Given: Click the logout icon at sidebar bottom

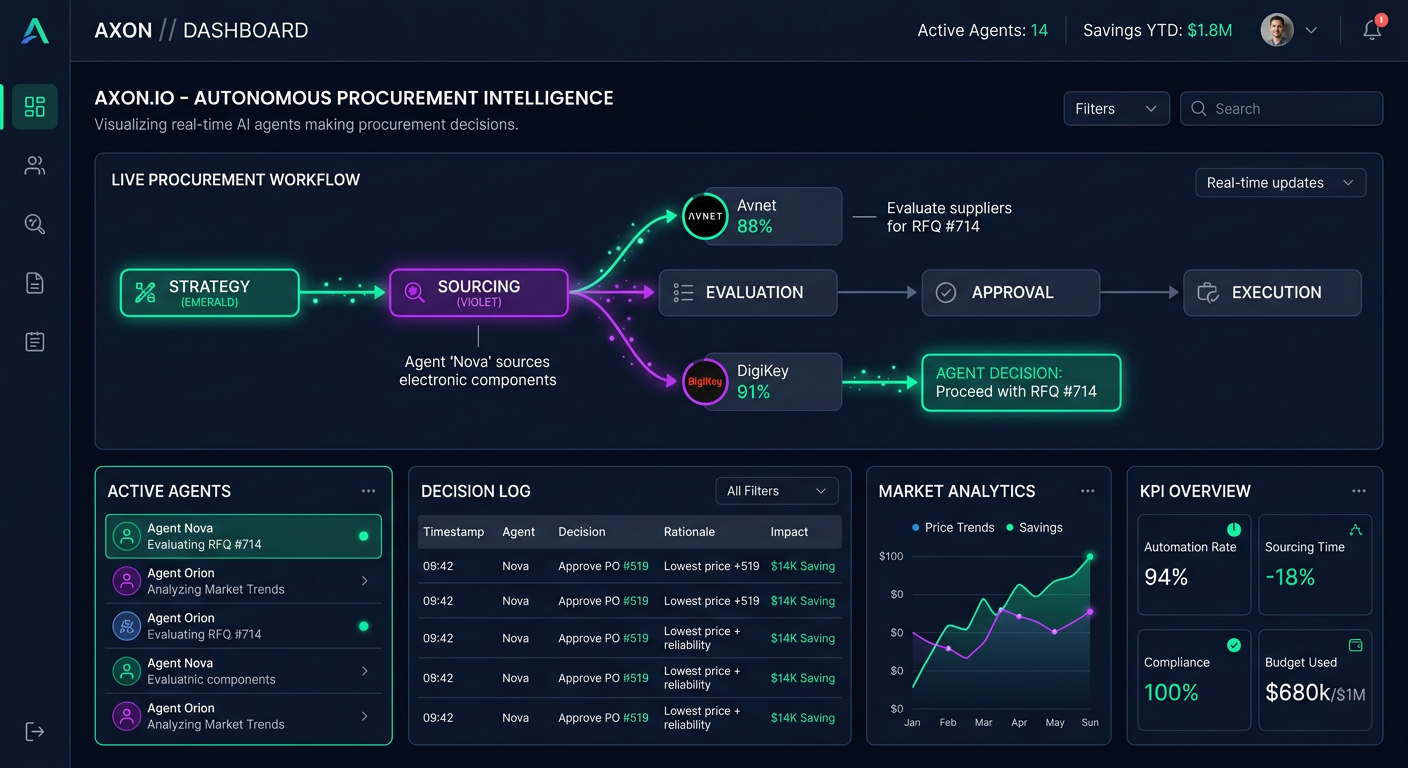Looking at the screenshot, I should coord(34,732).
